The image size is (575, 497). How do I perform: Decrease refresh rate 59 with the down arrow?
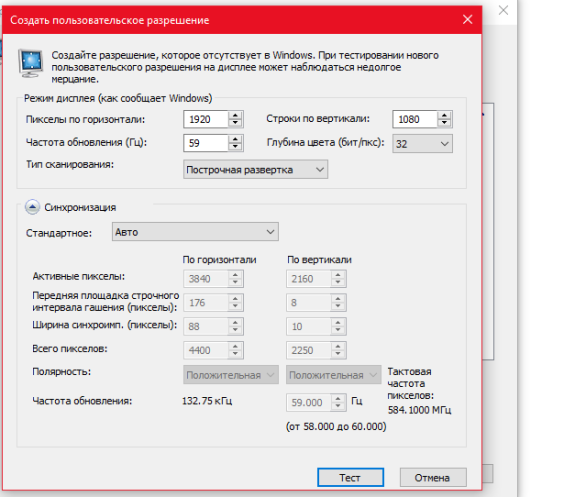click(x=235, y=147)
